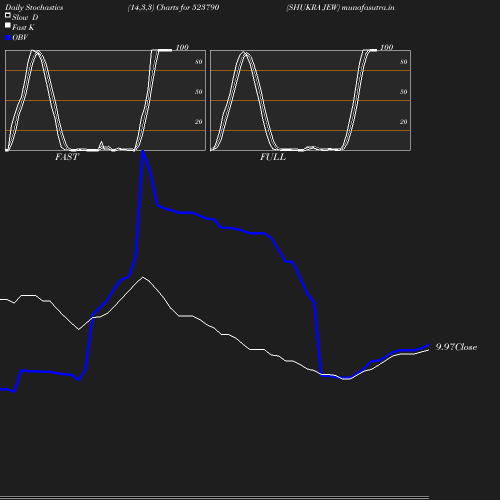Click the 20 level in FULL chart

(403, 122)
